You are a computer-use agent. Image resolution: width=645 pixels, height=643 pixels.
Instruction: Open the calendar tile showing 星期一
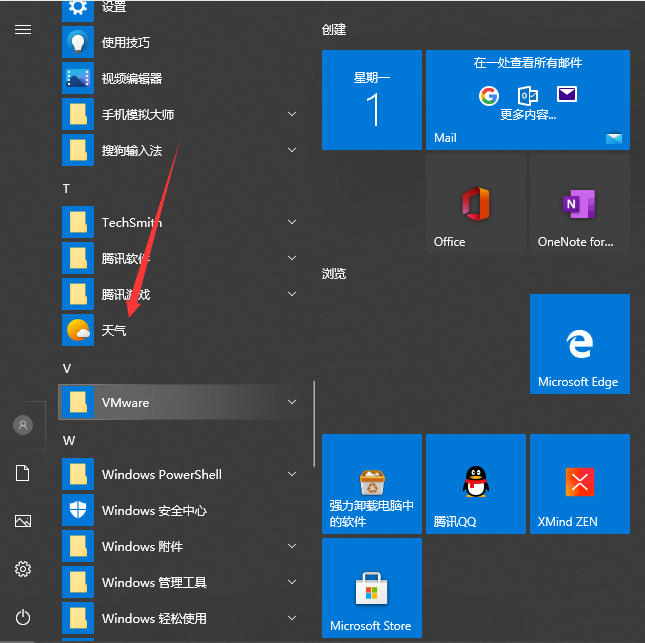(x=371, y=100)
